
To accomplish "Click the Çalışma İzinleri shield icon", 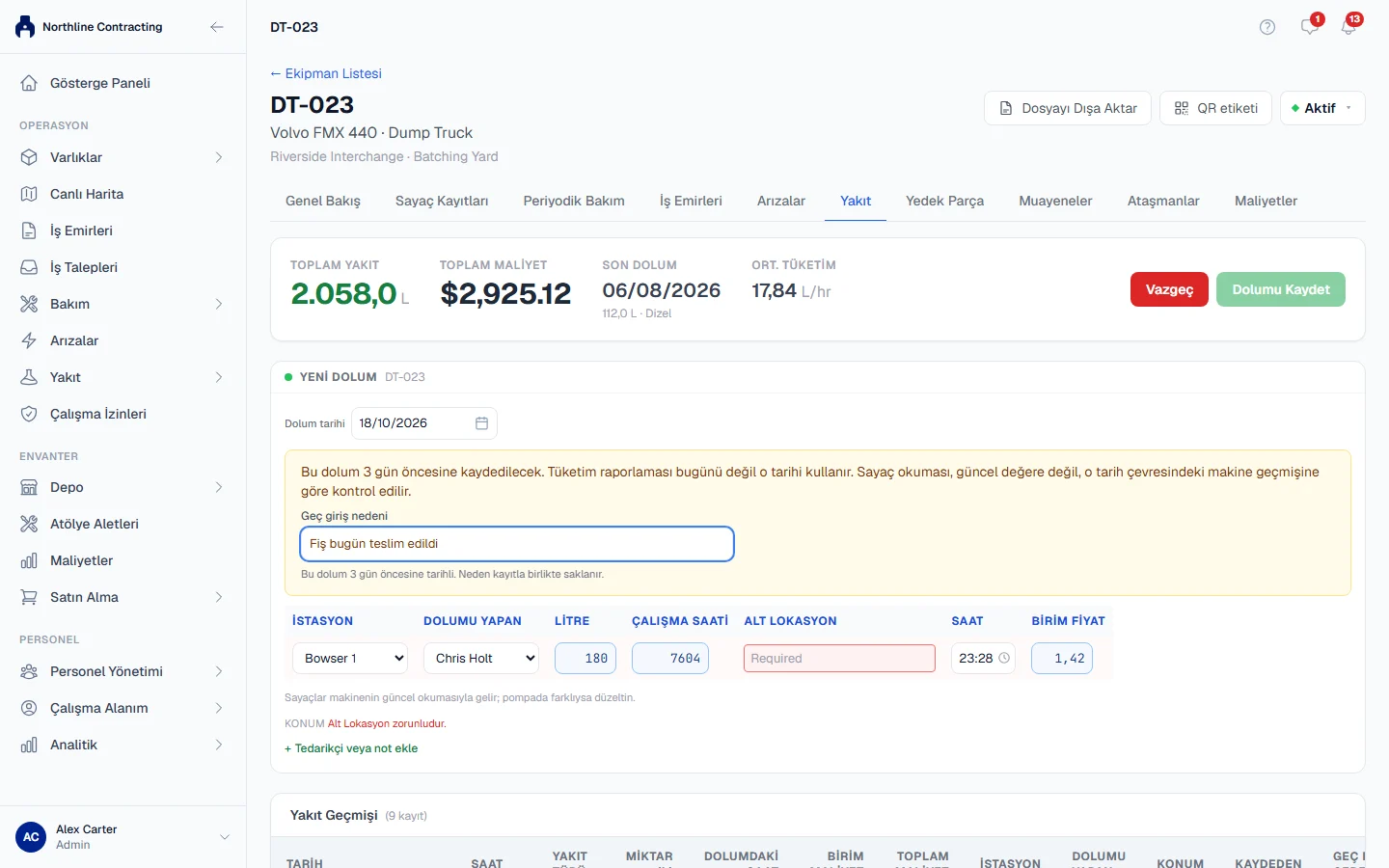I will (29, 414).
